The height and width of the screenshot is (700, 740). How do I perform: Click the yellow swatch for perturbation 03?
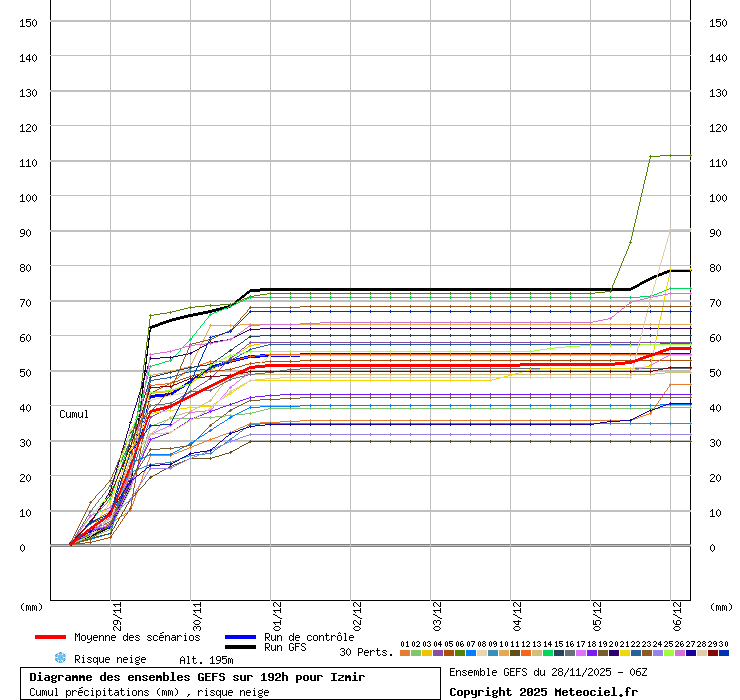(427, 653)
